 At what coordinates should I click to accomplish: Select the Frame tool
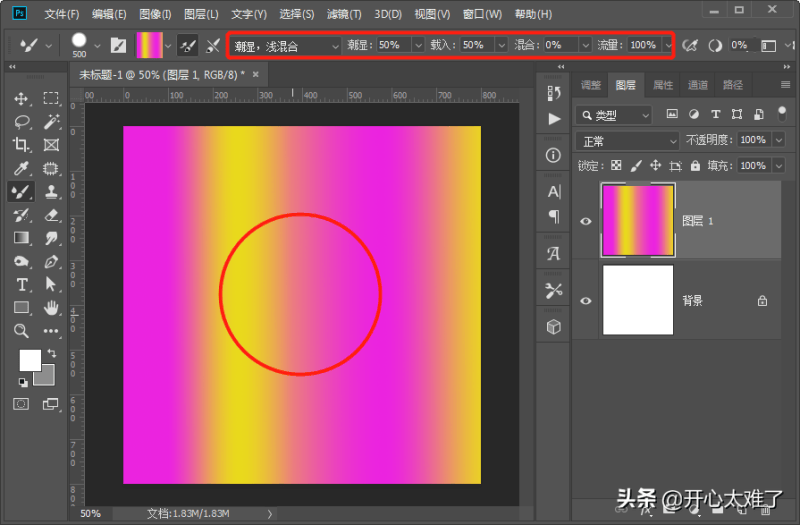tap(51, 145)
